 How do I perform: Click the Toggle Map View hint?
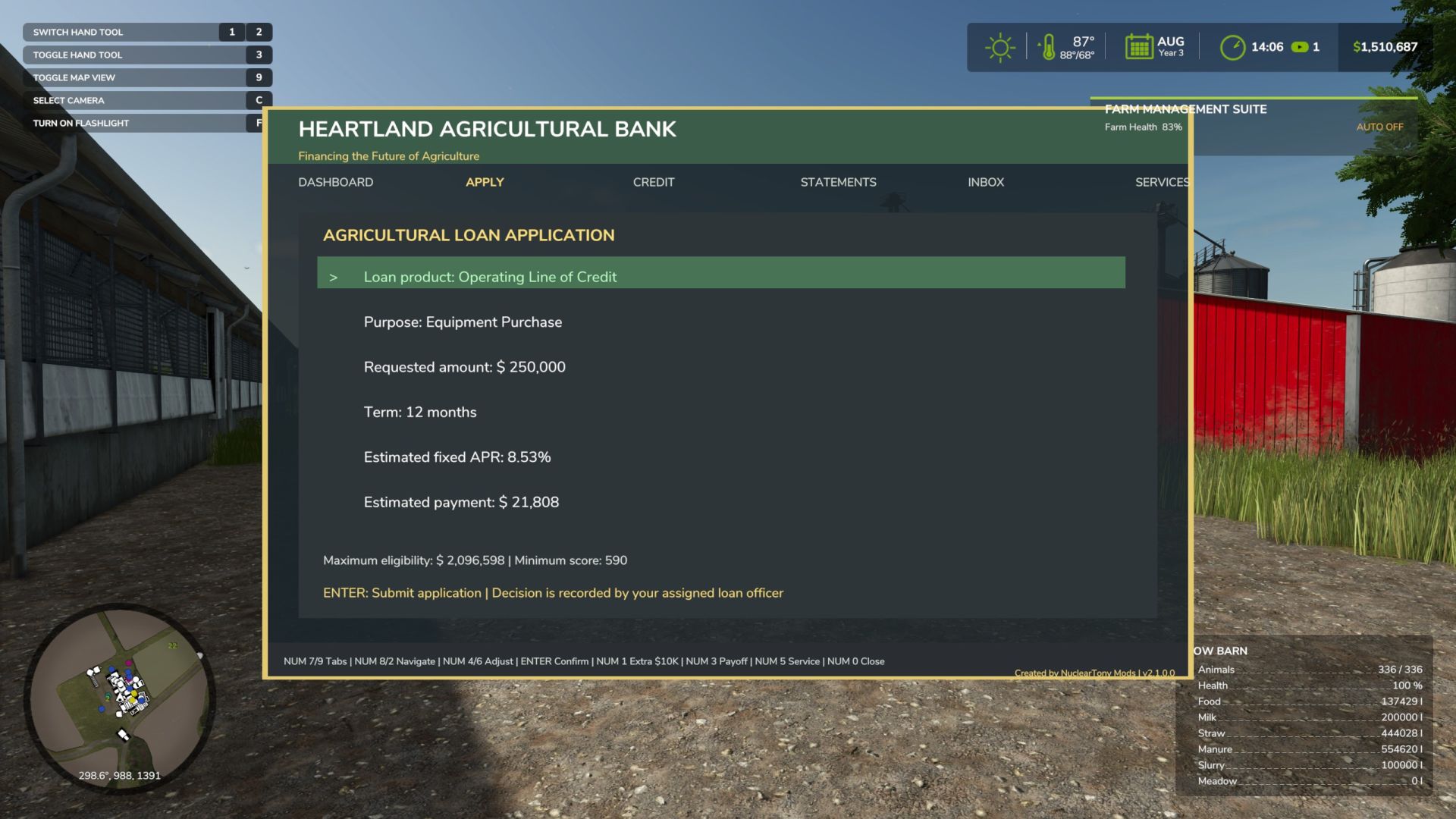click(x=74, y=77)
